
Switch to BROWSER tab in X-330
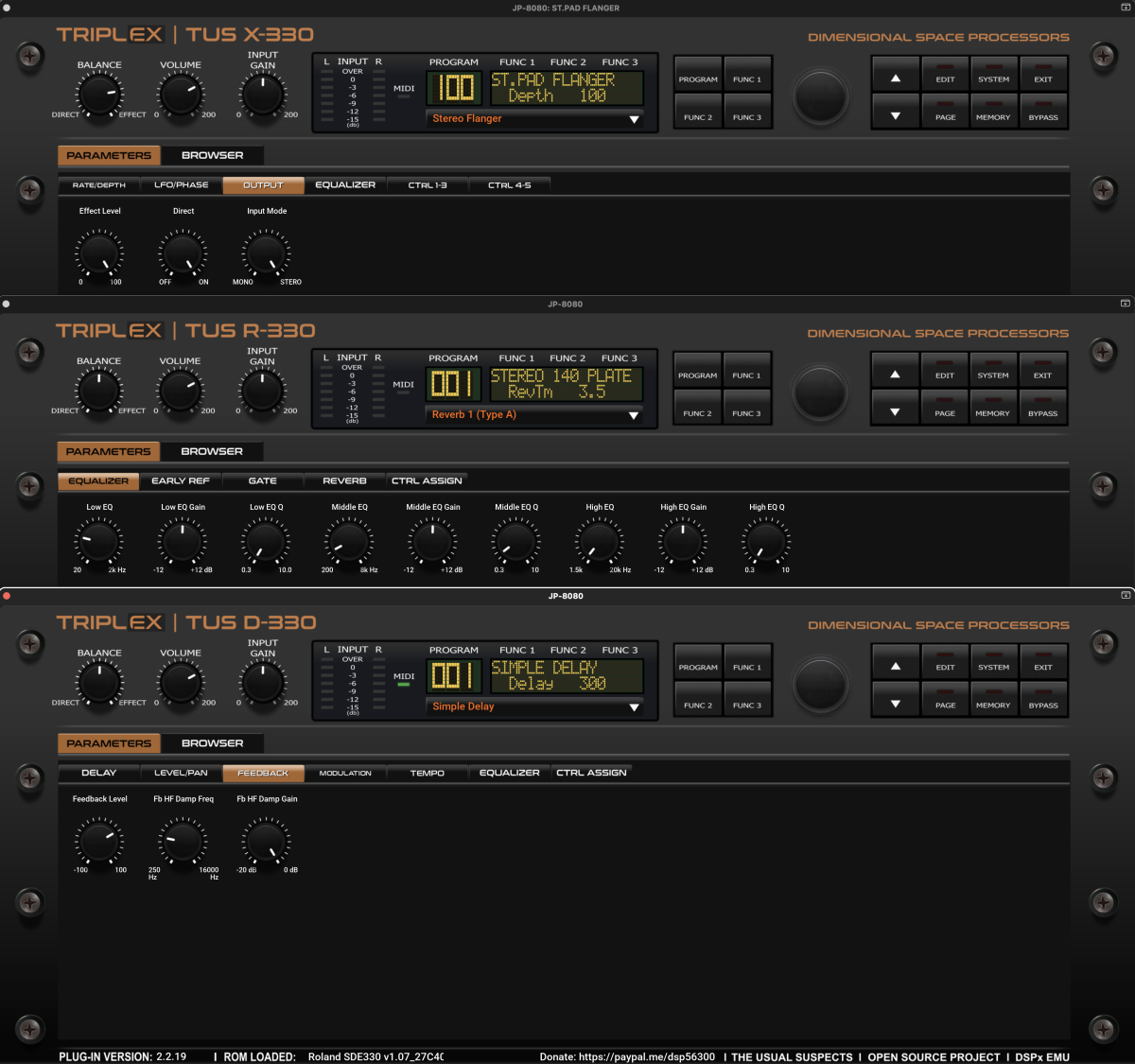(212, 155)
